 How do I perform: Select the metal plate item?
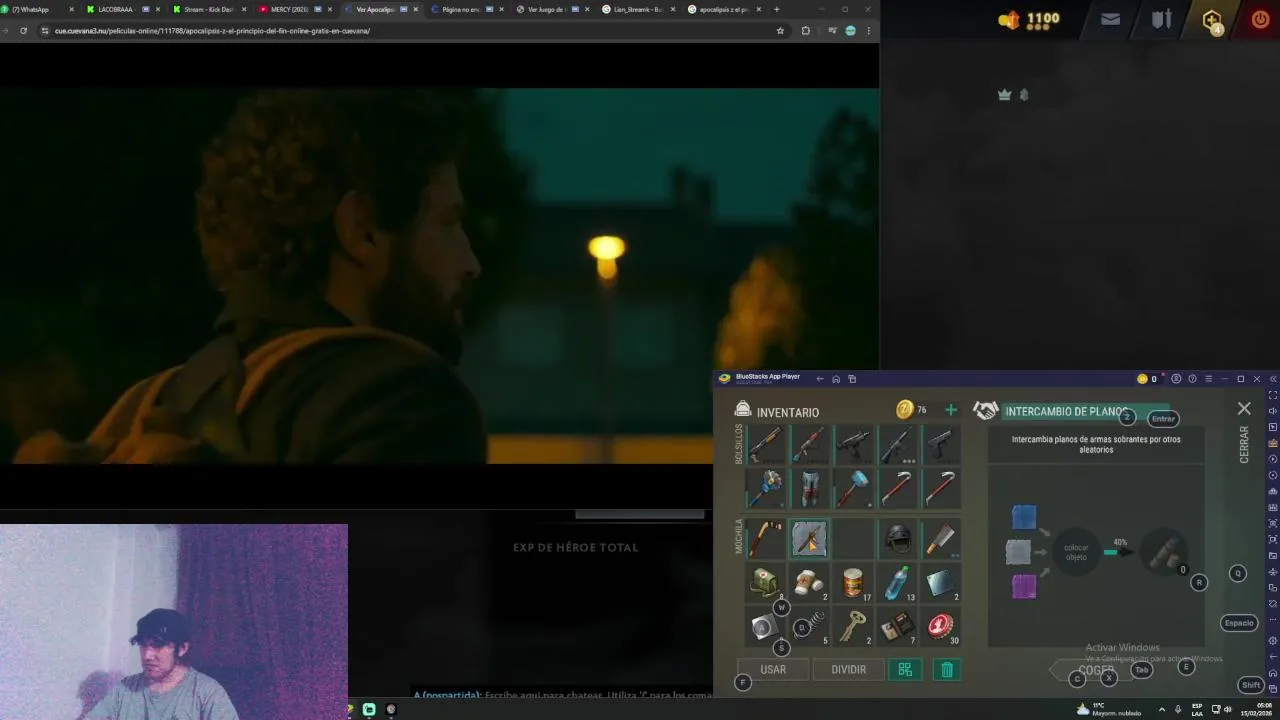(x=941, y=582)
